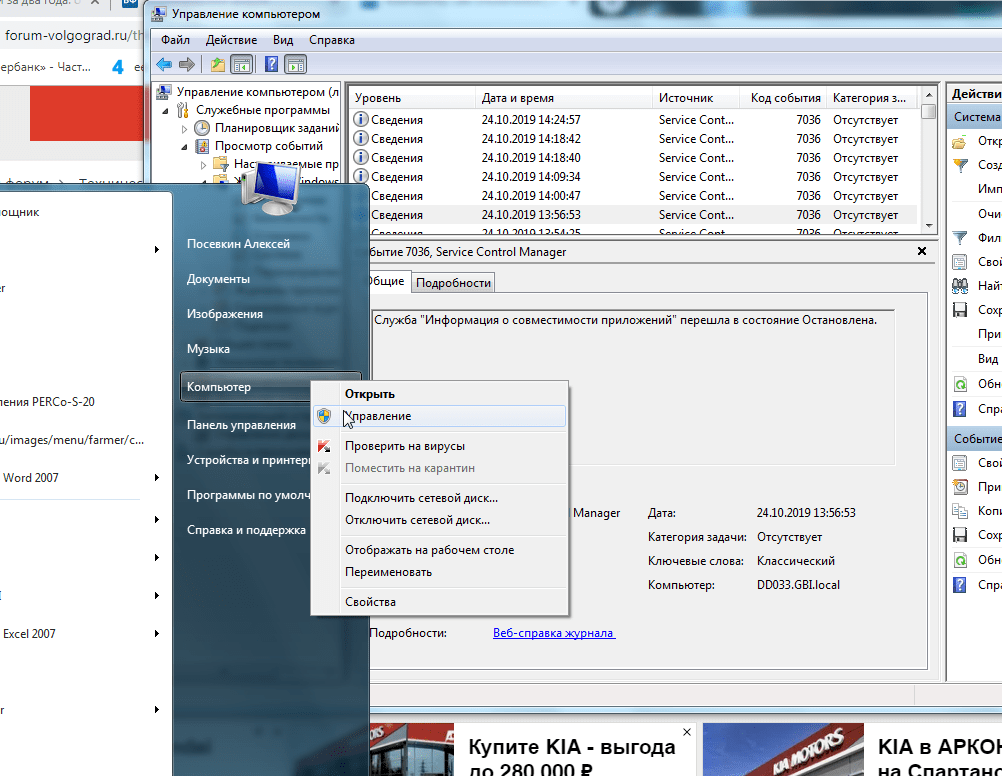The height and width of the screenshot is (776, 1002).
Task: Switch to the Подробности tab
Action: tap(453, 283)
